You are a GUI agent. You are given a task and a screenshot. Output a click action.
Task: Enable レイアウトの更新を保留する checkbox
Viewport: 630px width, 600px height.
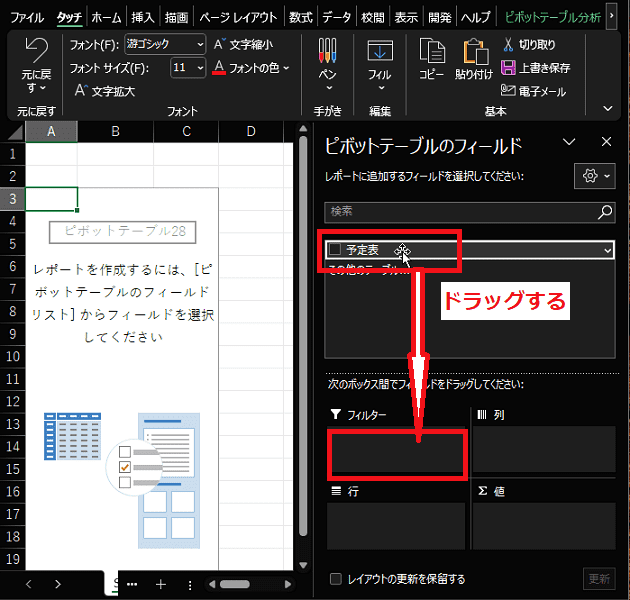click(336, 579)
